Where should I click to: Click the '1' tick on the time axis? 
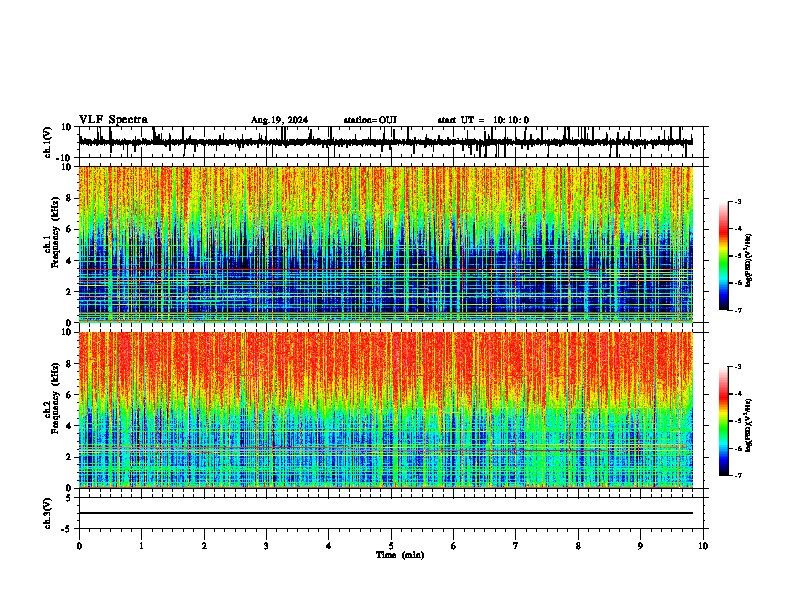[x=141, y=546]
